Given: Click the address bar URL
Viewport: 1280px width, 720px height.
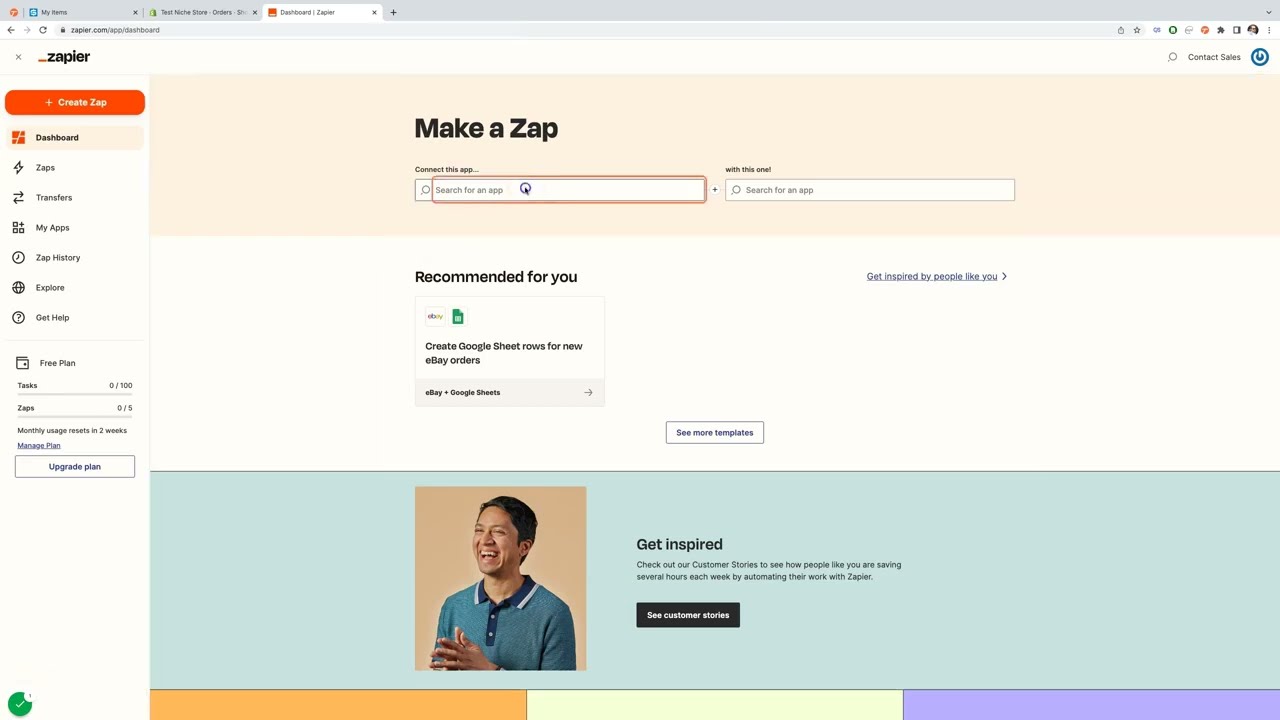Looking at the screenshot, I should click(115, 30).
